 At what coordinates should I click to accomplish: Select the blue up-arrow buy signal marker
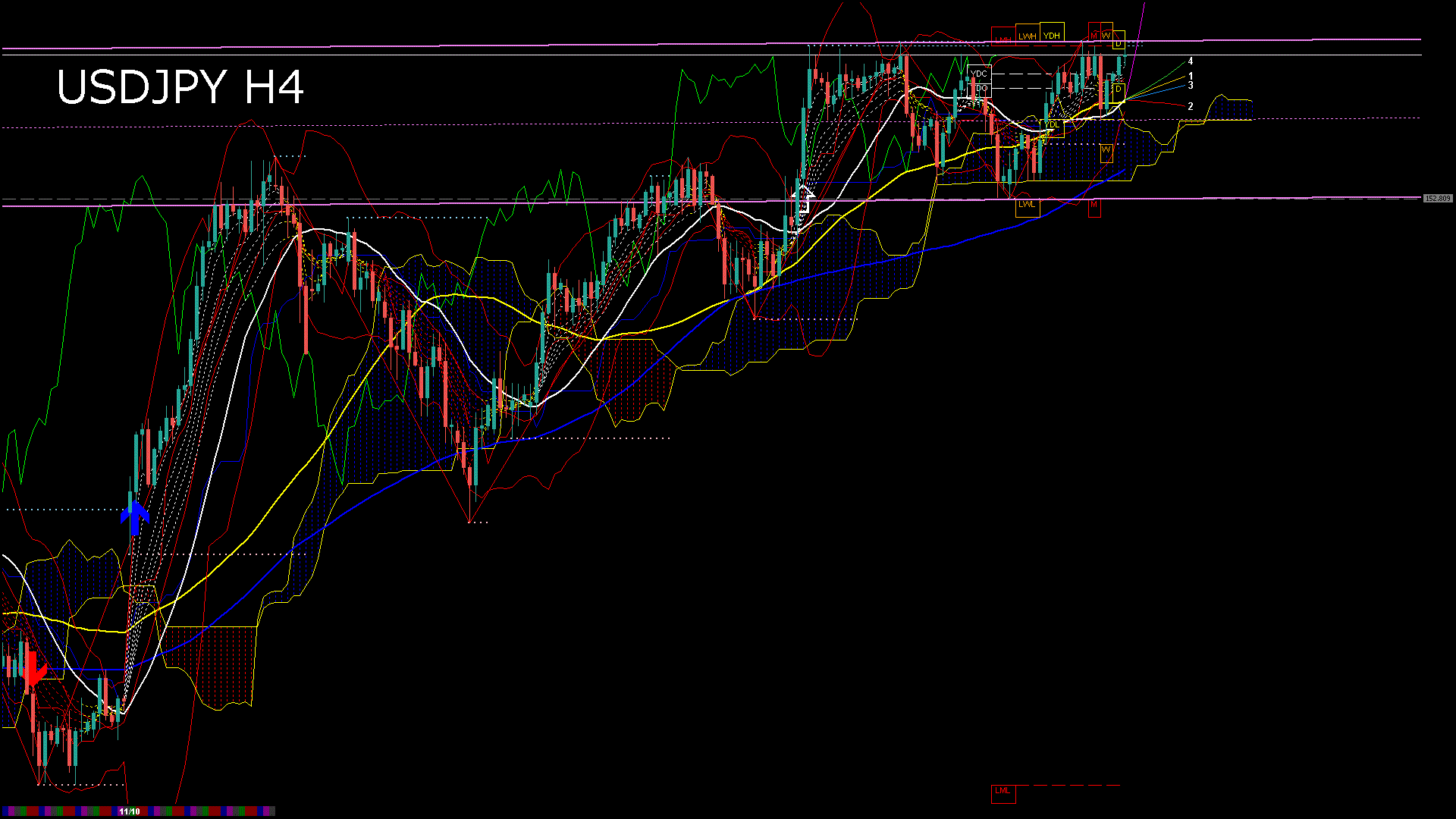[136, 516]
